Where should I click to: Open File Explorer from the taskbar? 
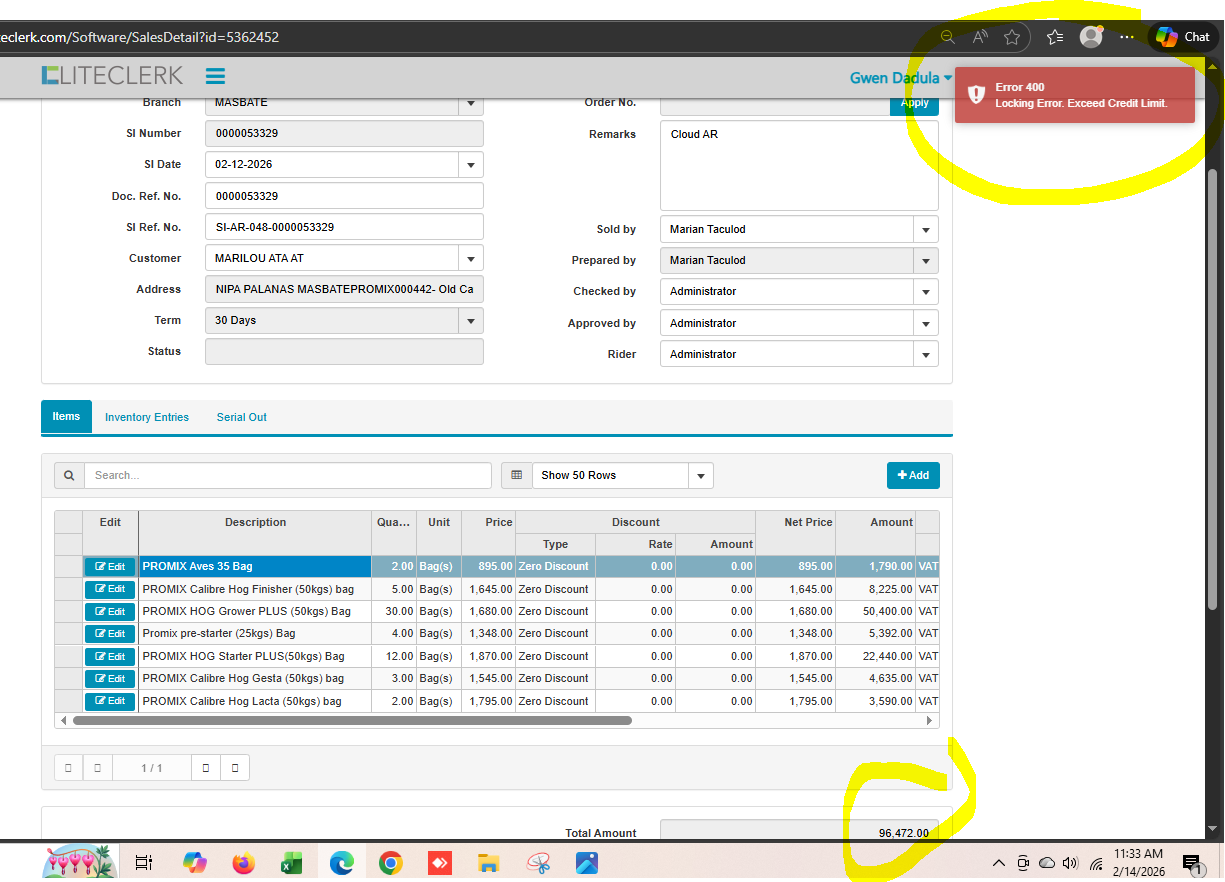pyautogui.click(x=488, y=863)
